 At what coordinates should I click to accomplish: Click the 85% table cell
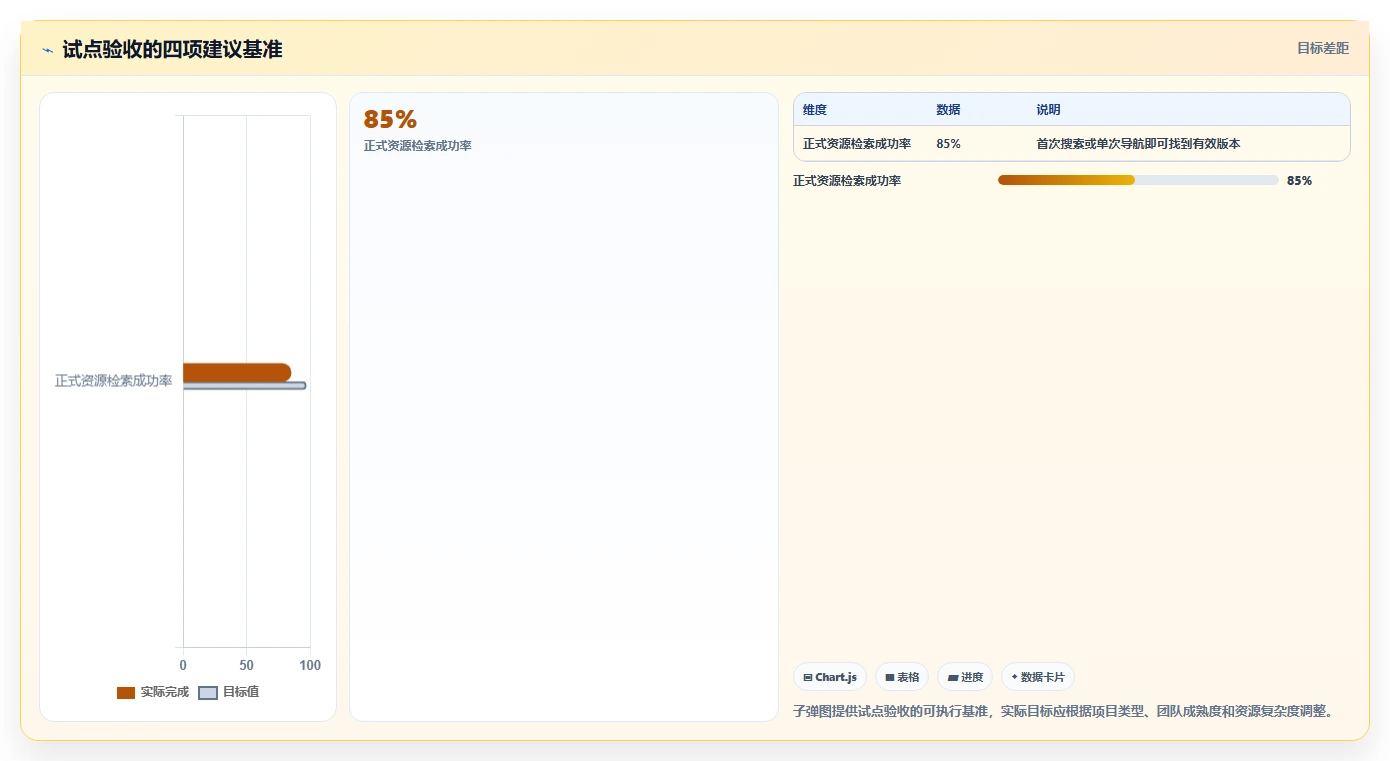tap(948, 144)
